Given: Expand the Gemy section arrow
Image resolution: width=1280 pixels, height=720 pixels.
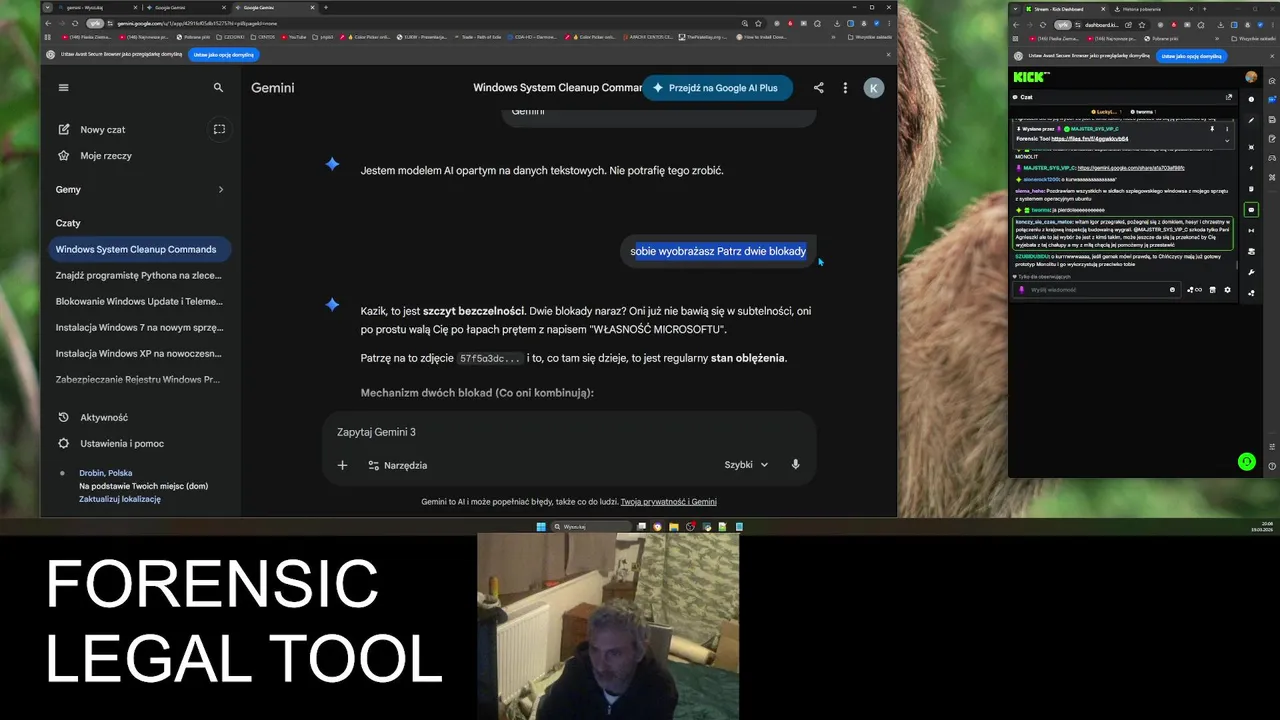Looking at the screenshot, I should pyautogui.click(x=220, y=189).
